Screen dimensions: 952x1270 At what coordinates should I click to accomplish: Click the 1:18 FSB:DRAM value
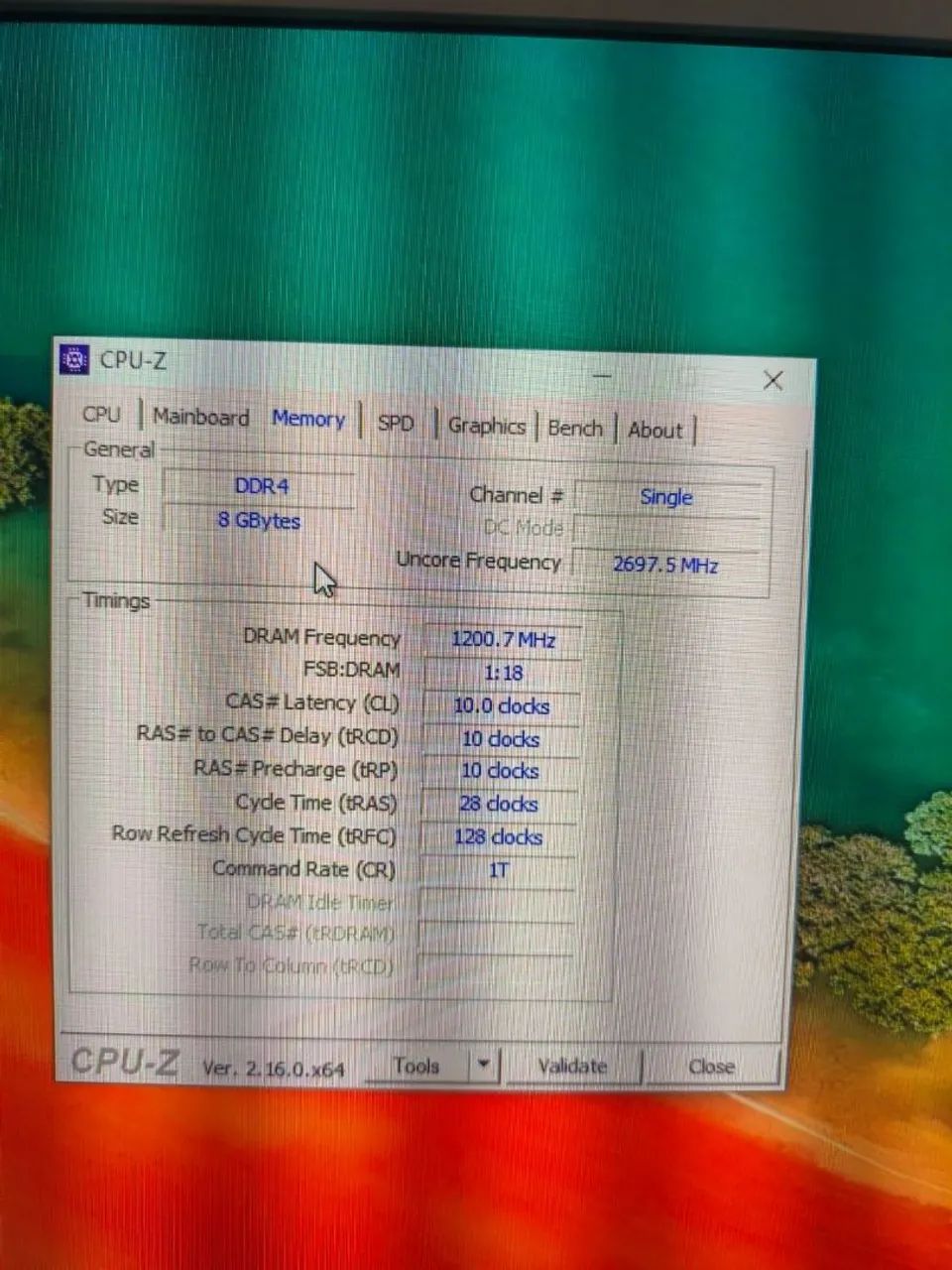click(x=503, y=673)
